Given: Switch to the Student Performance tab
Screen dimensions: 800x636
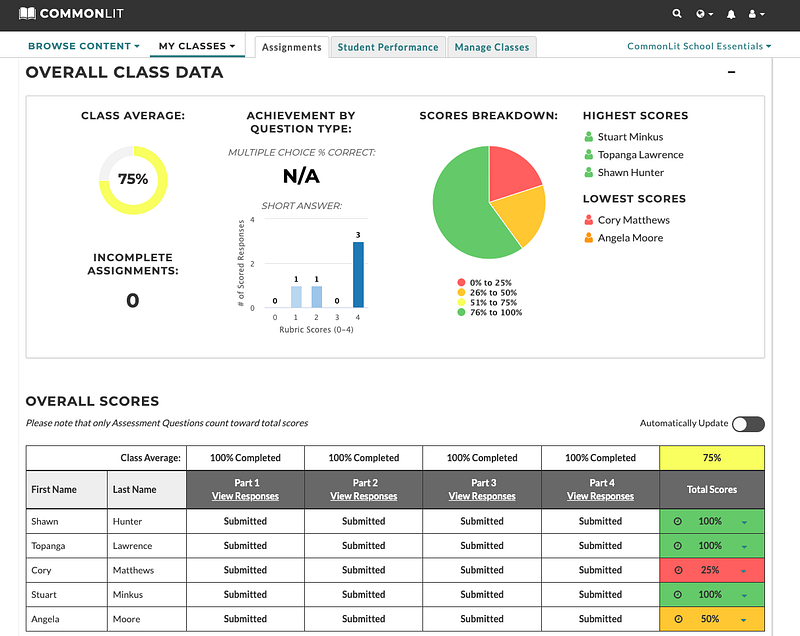Looking at the screenshot, I should point(388,47).
